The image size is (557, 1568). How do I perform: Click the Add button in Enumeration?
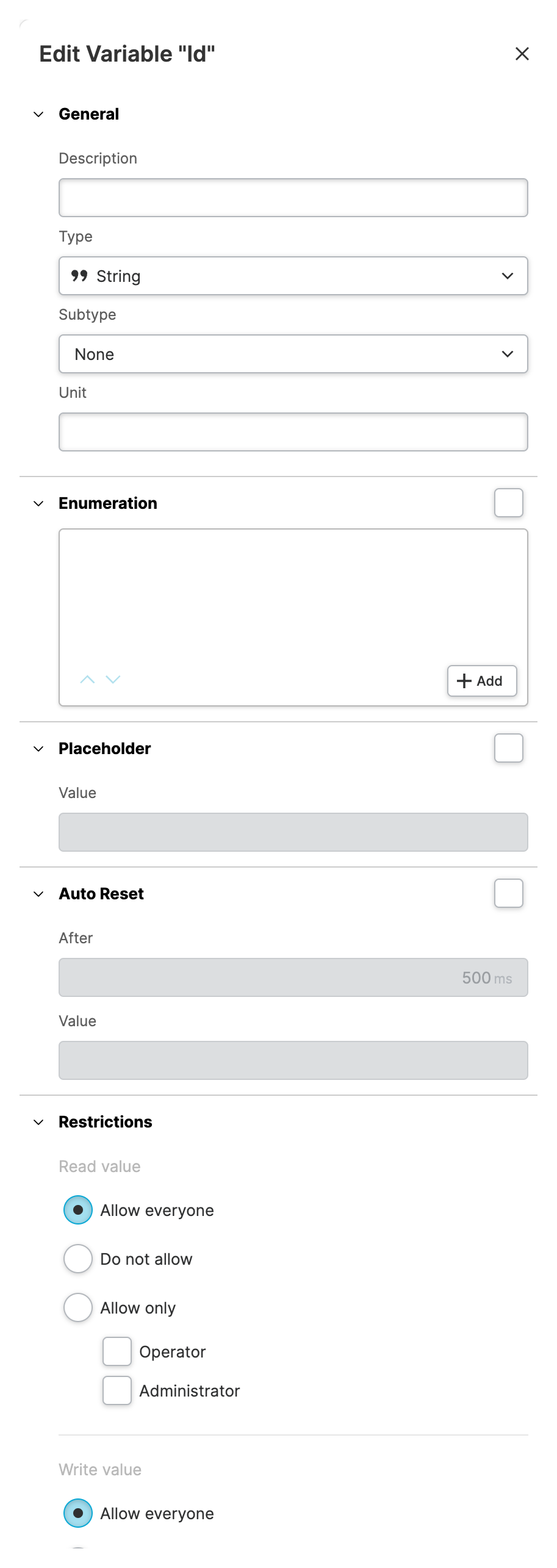click(x=481, y=681)
